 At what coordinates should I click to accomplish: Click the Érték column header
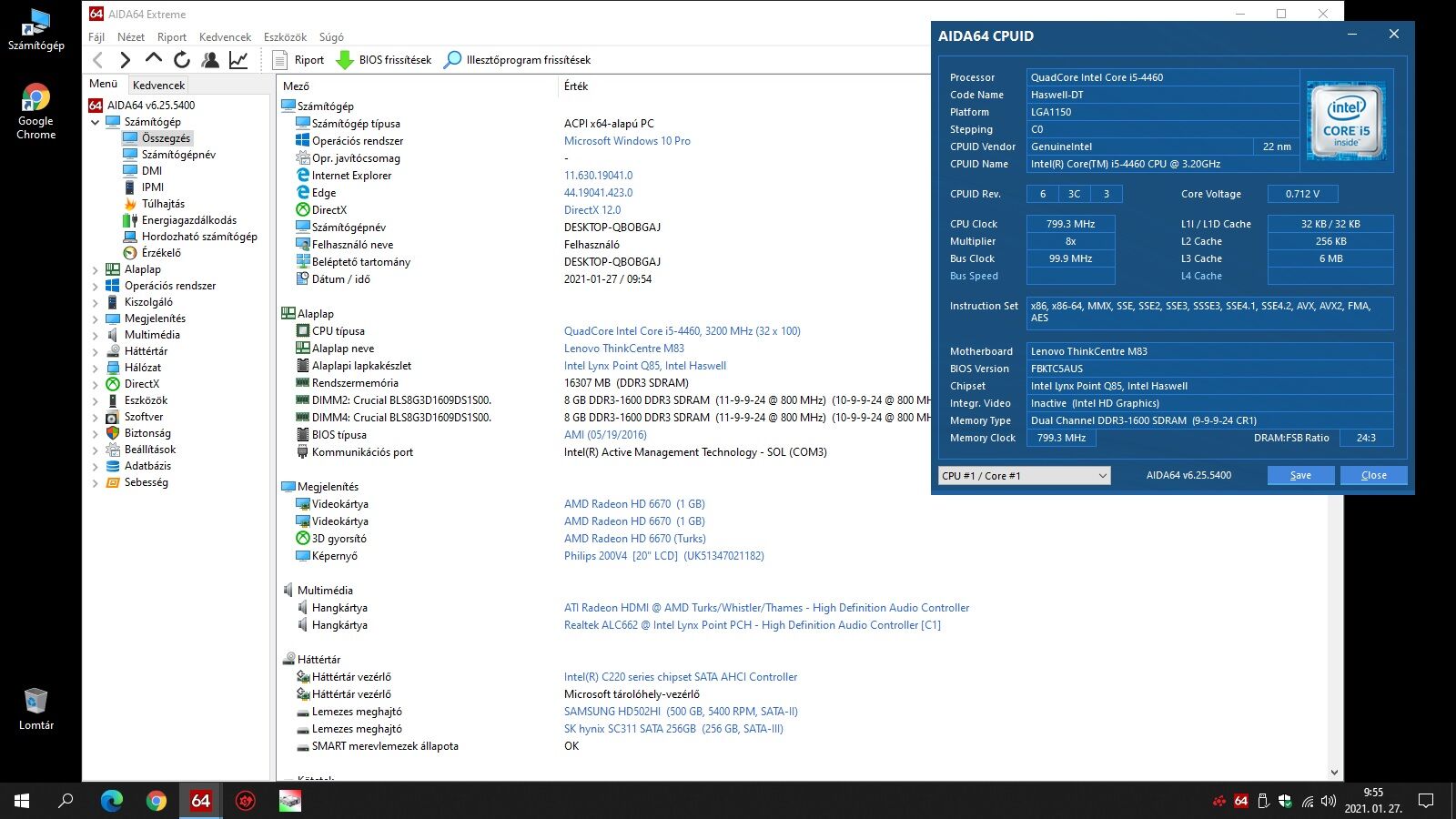576,86
